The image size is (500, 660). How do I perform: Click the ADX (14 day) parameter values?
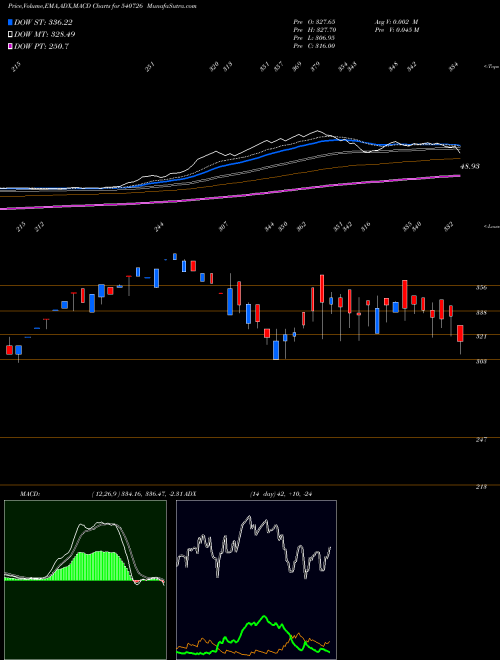tap(280, 494)
